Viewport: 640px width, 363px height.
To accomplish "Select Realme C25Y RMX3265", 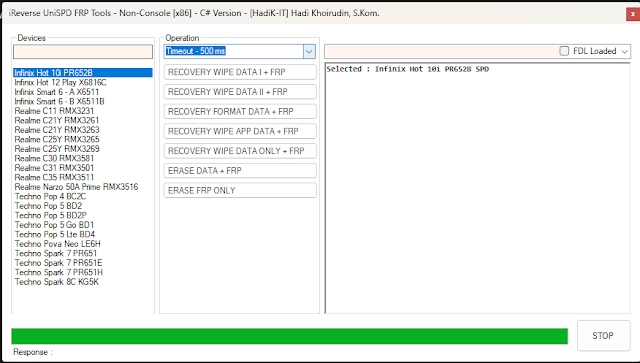I will coord(57,139).
